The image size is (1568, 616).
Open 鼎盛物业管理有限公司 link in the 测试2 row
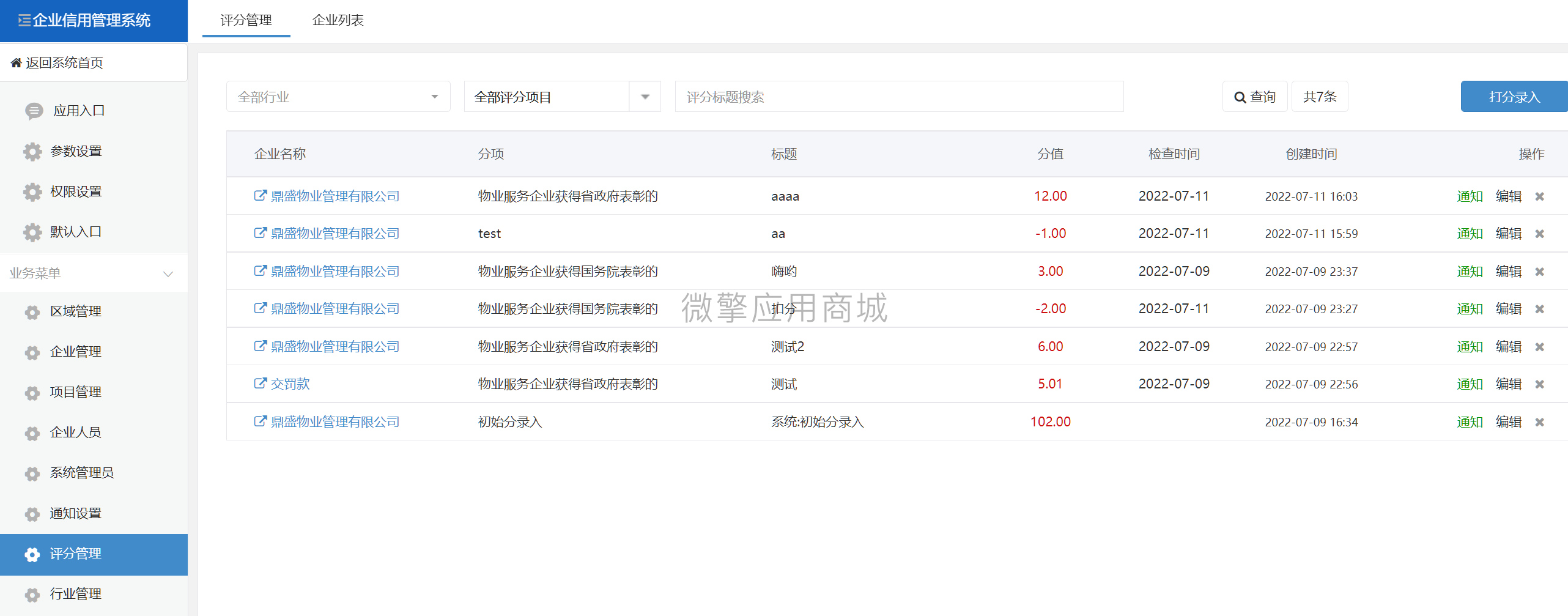tap(335, 347)
